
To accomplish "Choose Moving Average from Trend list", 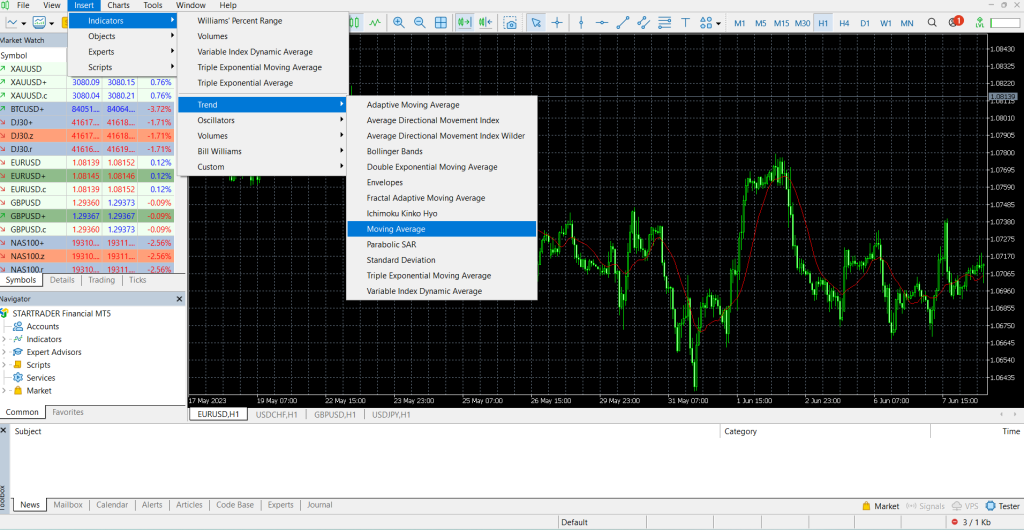I will [441, 229].
